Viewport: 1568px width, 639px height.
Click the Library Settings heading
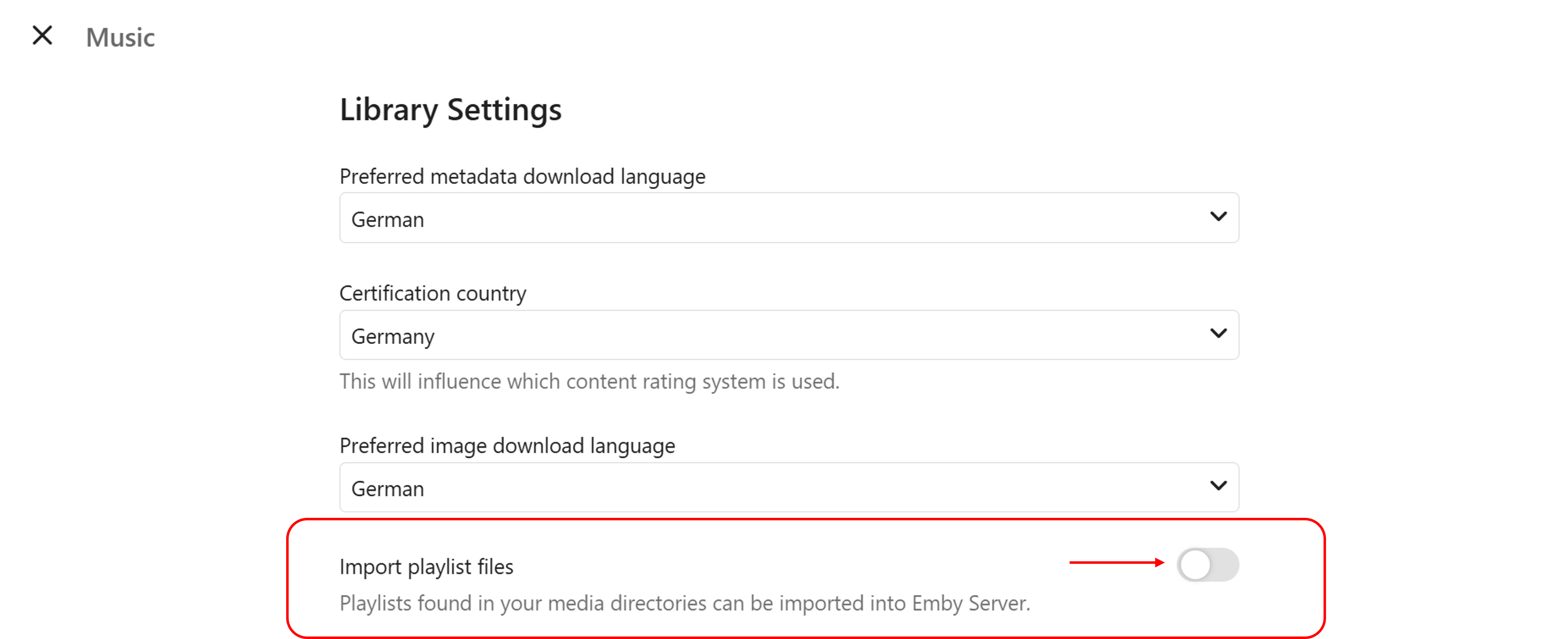coord(450,110)
